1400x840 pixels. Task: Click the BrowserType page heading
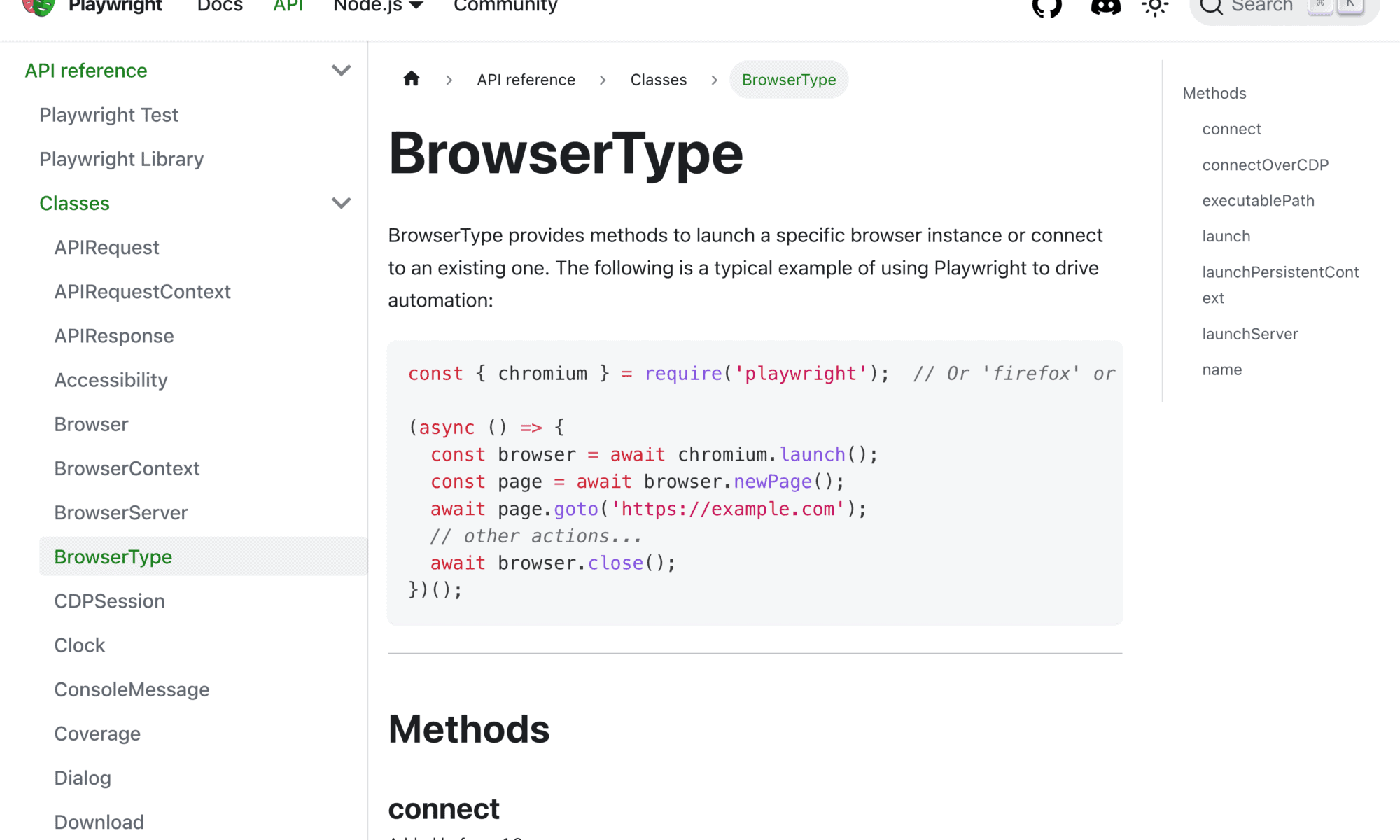tap(566, 154)
